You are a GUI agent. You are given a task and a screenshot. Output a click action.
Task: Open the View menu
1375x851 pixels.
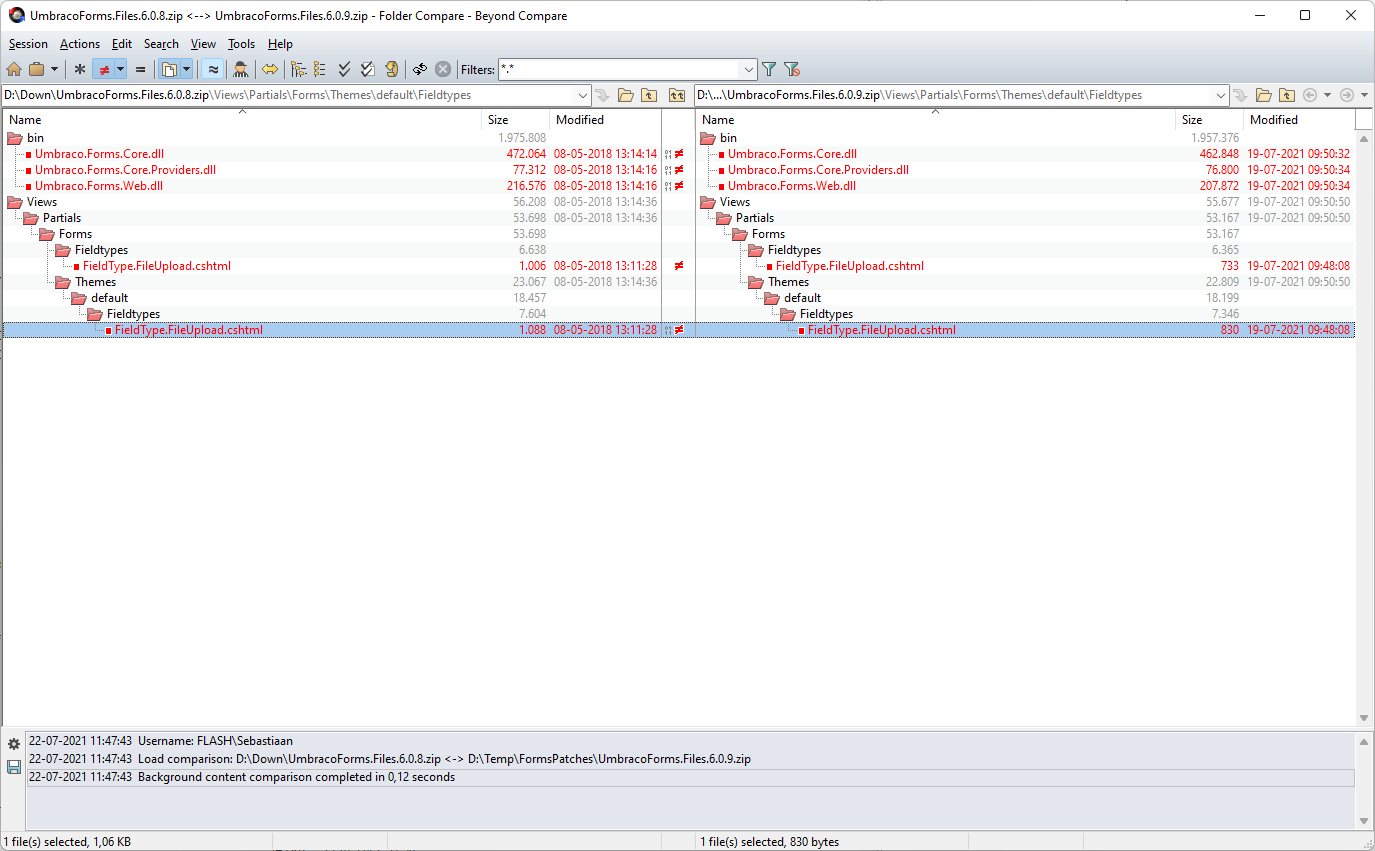pos(203,44)
